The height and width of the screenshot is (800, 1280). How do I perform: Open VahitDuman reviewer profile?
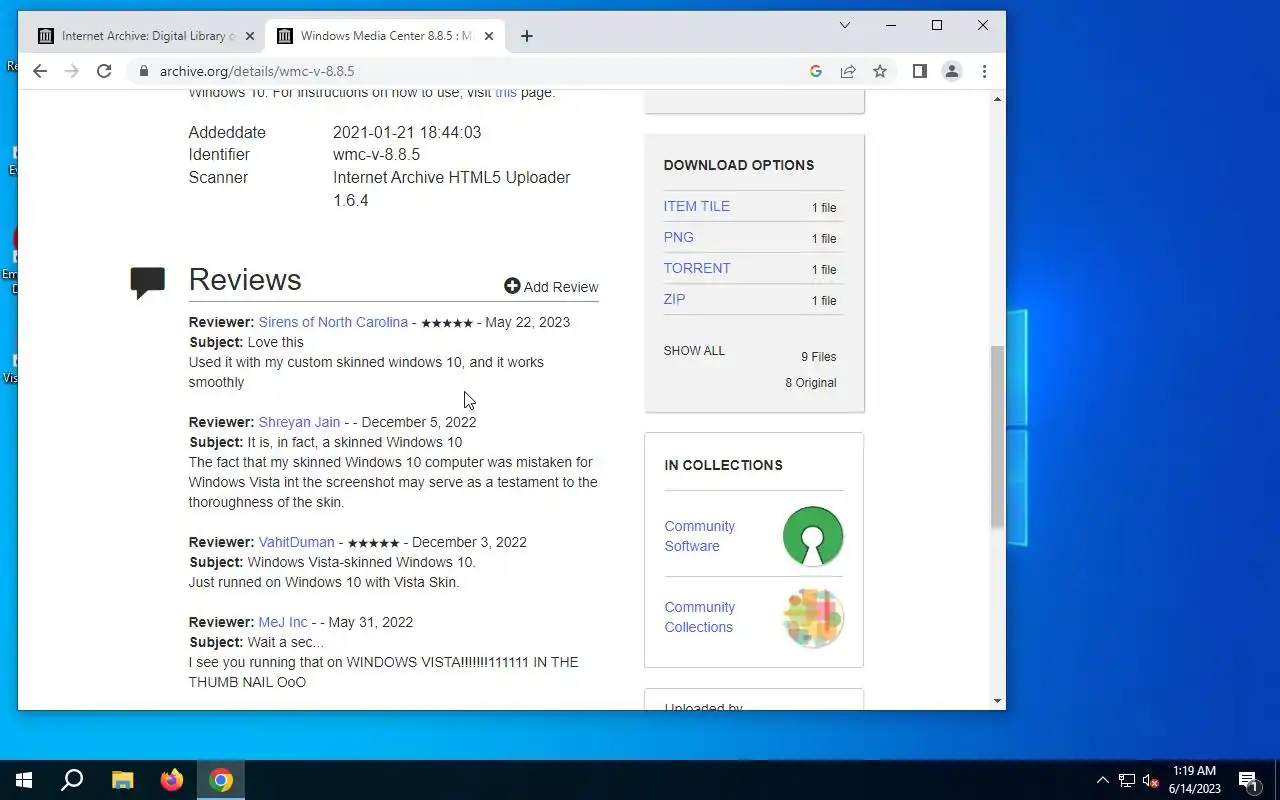tap(296, 542)
